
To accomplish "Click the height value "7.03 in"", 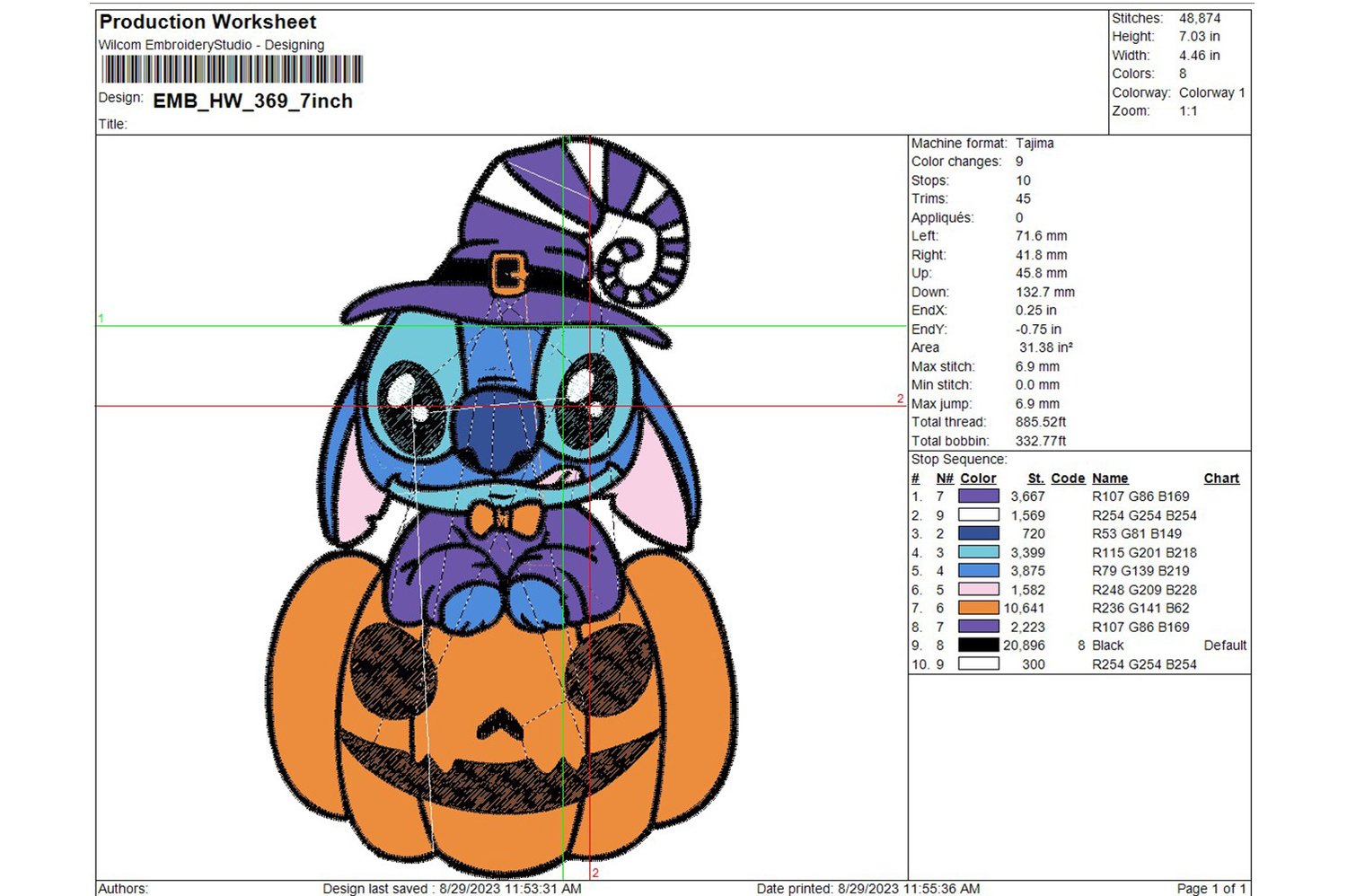I will (1200, 36).
